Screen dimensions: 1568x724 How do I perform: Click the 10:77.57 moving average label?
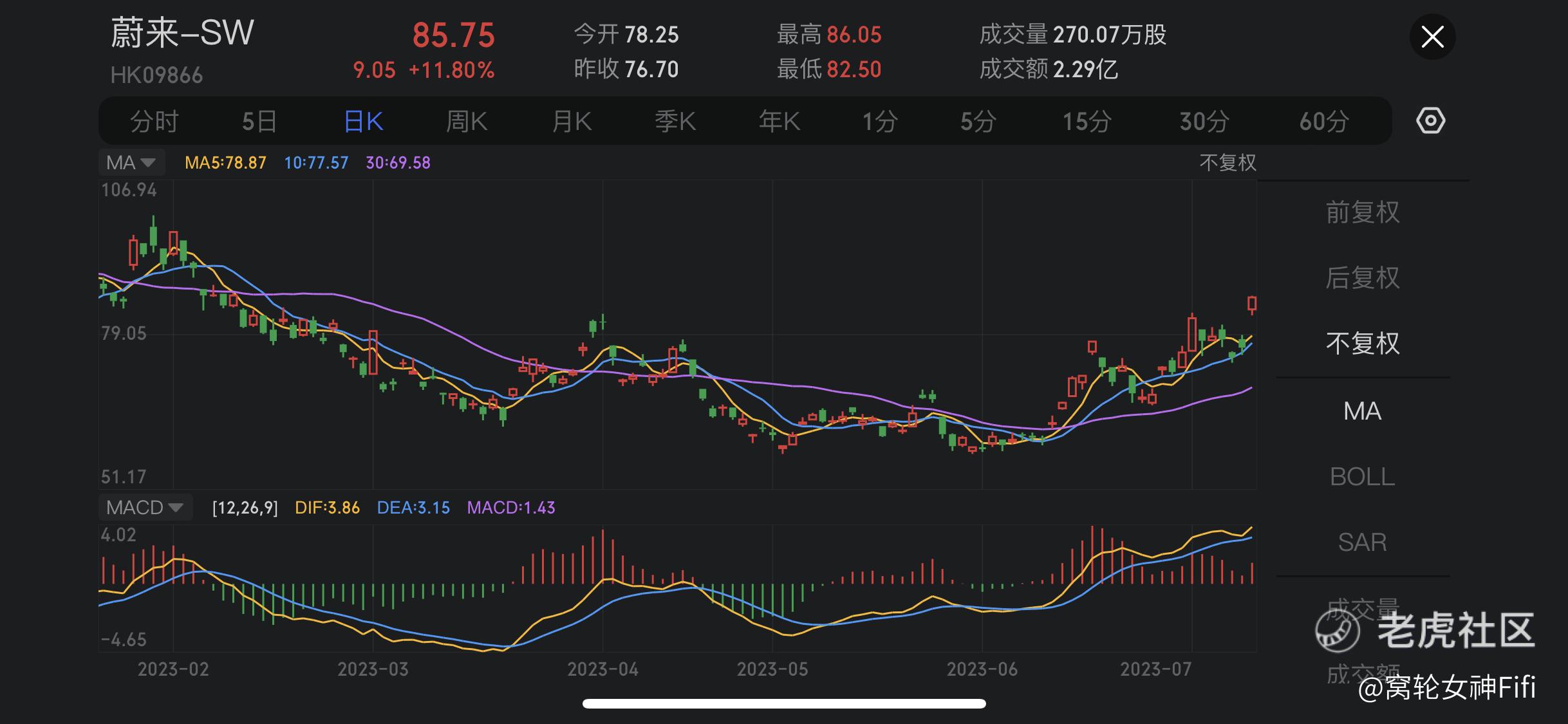tap(316, 163)
